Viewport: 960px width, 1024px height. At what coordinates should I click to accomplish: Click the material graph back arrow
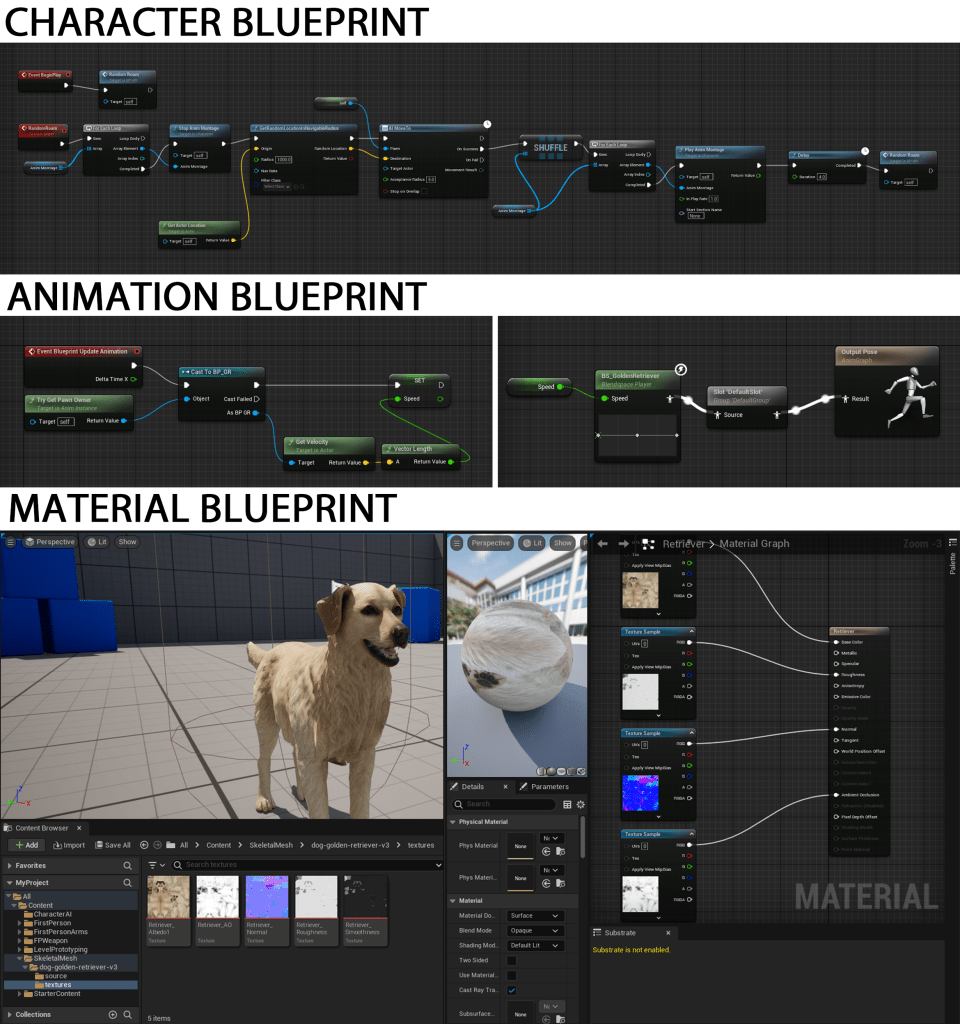point(602,544)
